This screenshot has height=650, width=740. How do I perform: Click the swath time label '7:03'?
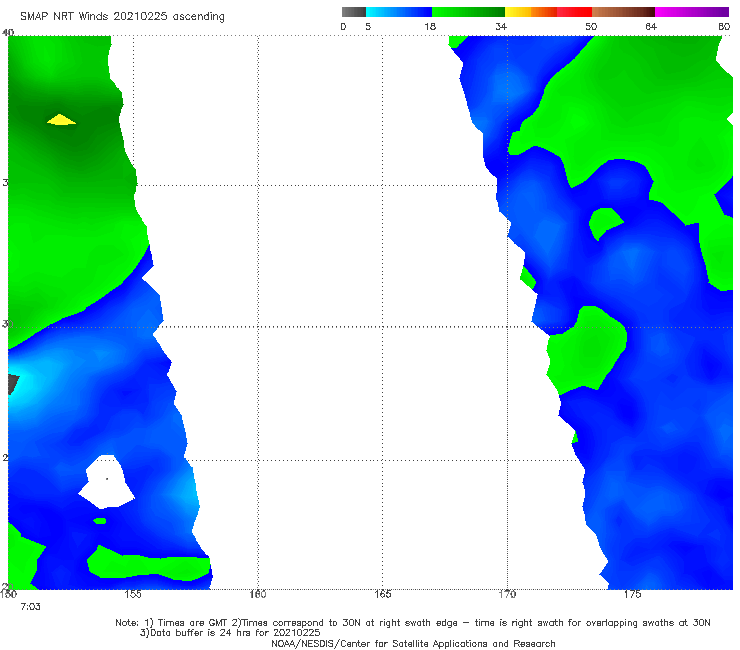[x=30, y=607]
